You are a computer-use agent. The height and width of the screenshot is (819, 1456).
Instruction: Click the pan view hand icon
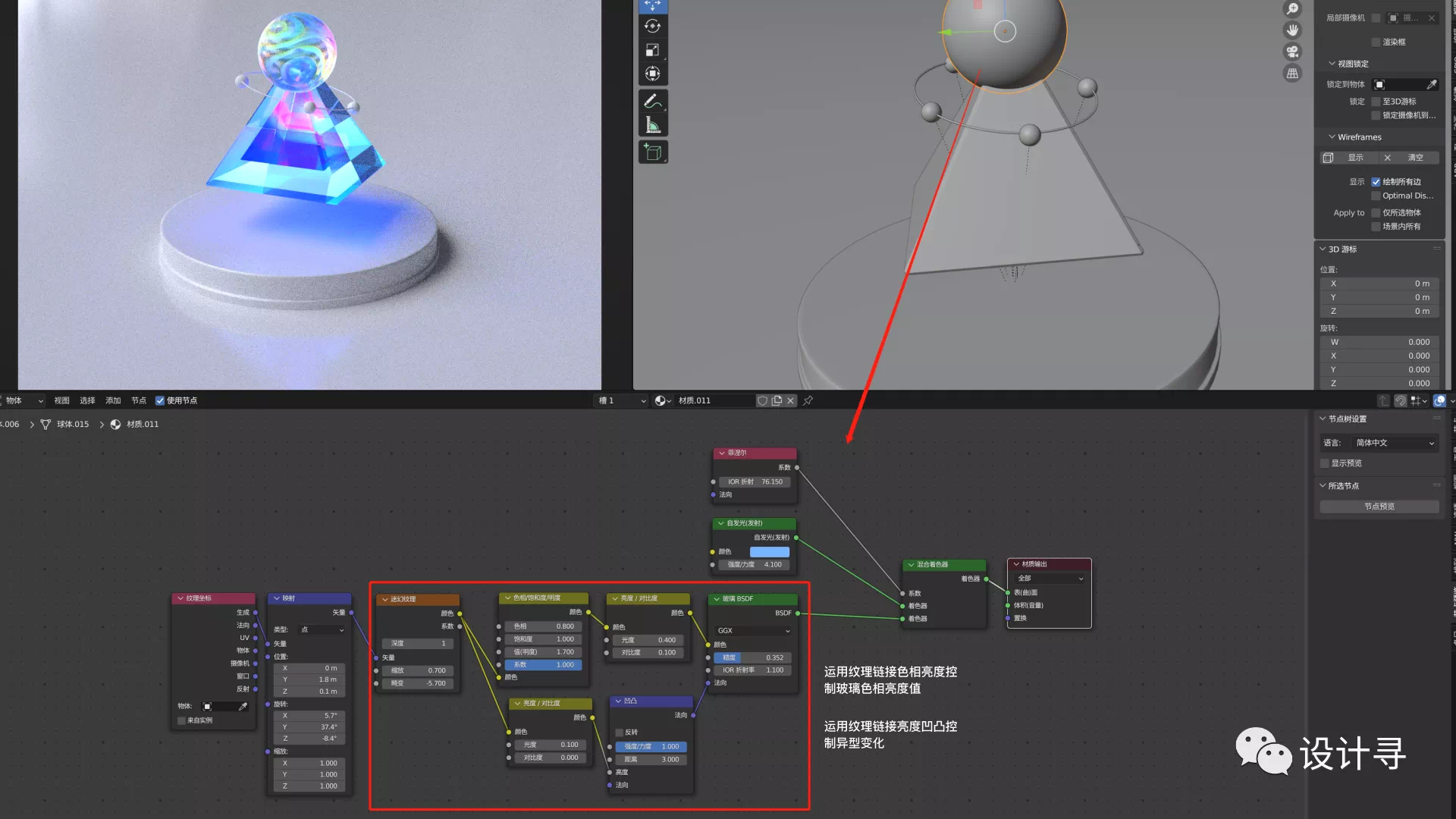click(1292, 30)
